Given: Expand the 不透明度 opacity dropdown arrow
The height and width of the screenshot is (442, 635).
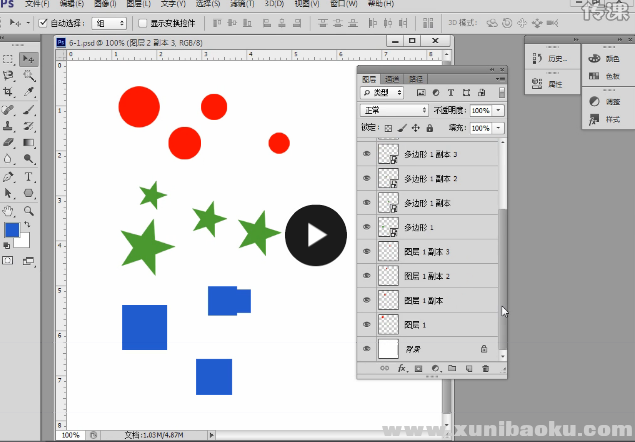Looking at the screenshot, I should tap(498, 110).
